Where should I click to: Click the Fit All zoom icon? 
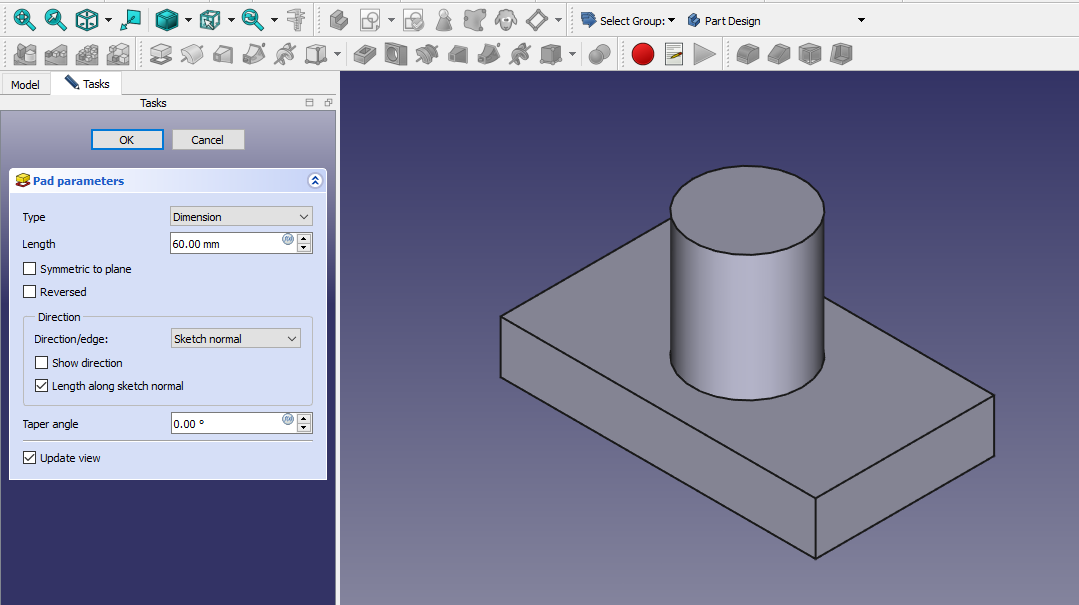tap(24, 19)
